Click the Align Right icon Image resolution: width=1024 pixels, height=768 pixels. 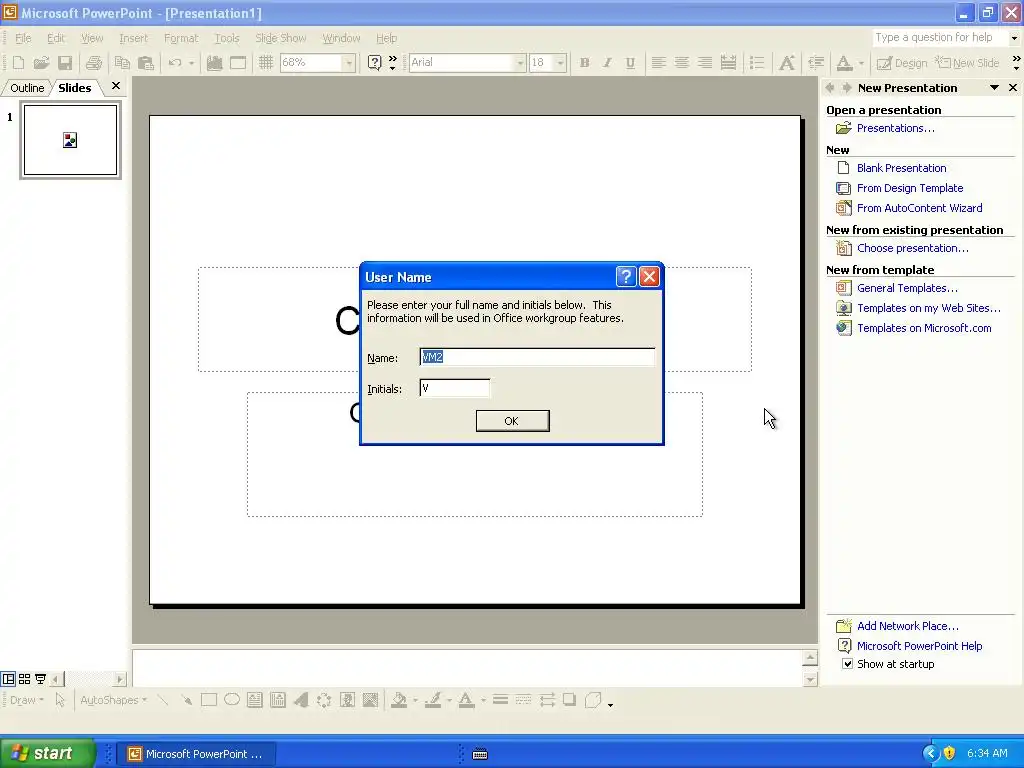pos(705,63)
